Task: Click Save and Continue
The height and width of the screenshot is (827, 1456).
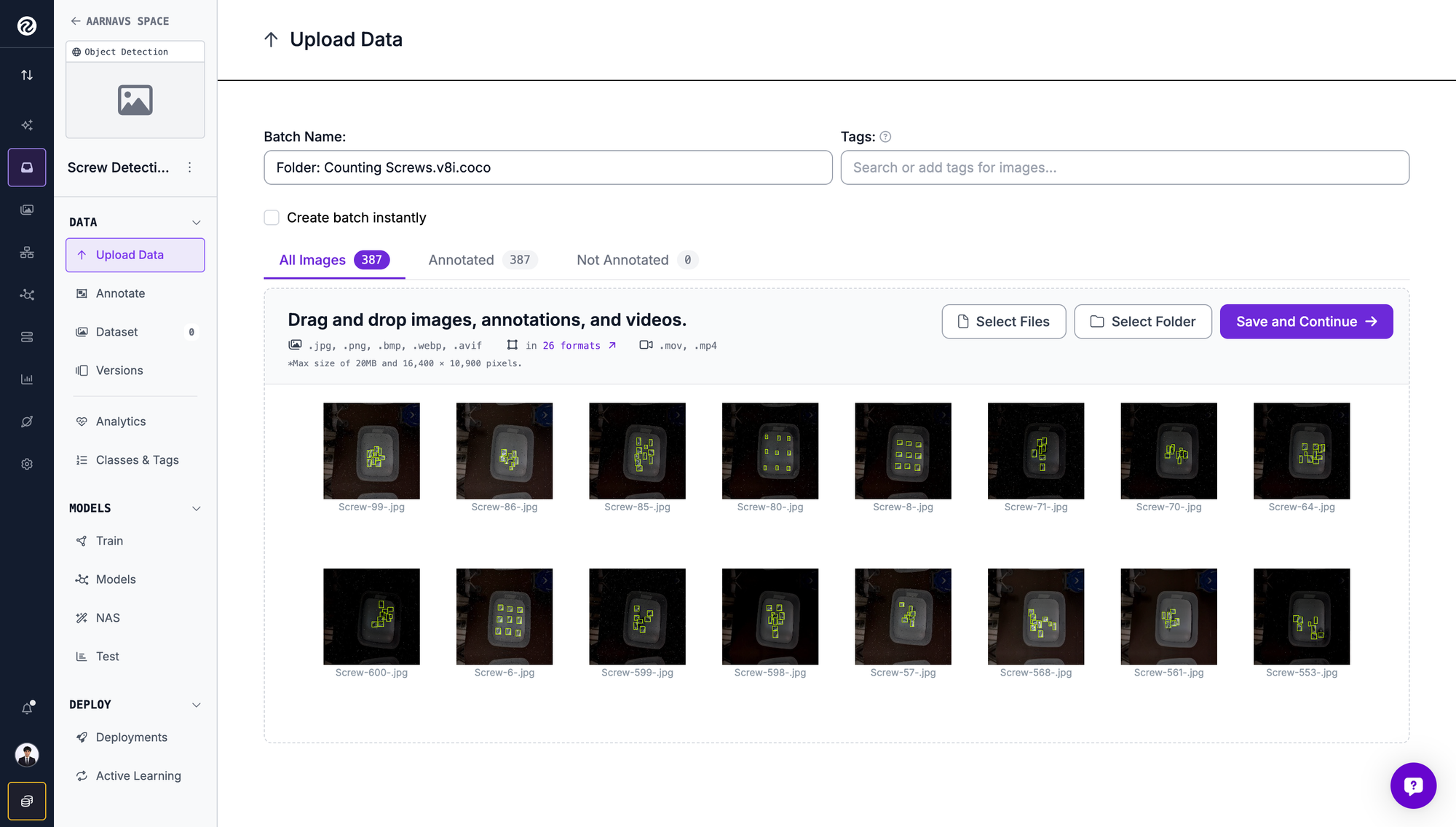Action: point(1307,322)
